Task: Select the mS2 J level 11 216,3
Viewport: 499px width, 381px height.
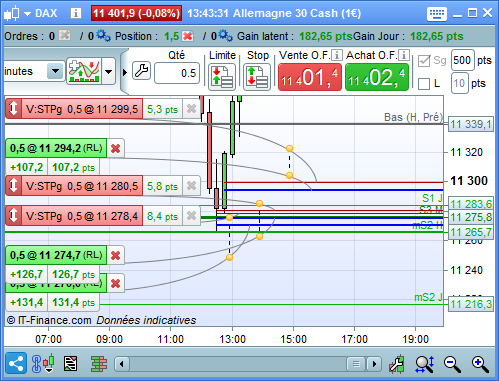Action: 471,304
